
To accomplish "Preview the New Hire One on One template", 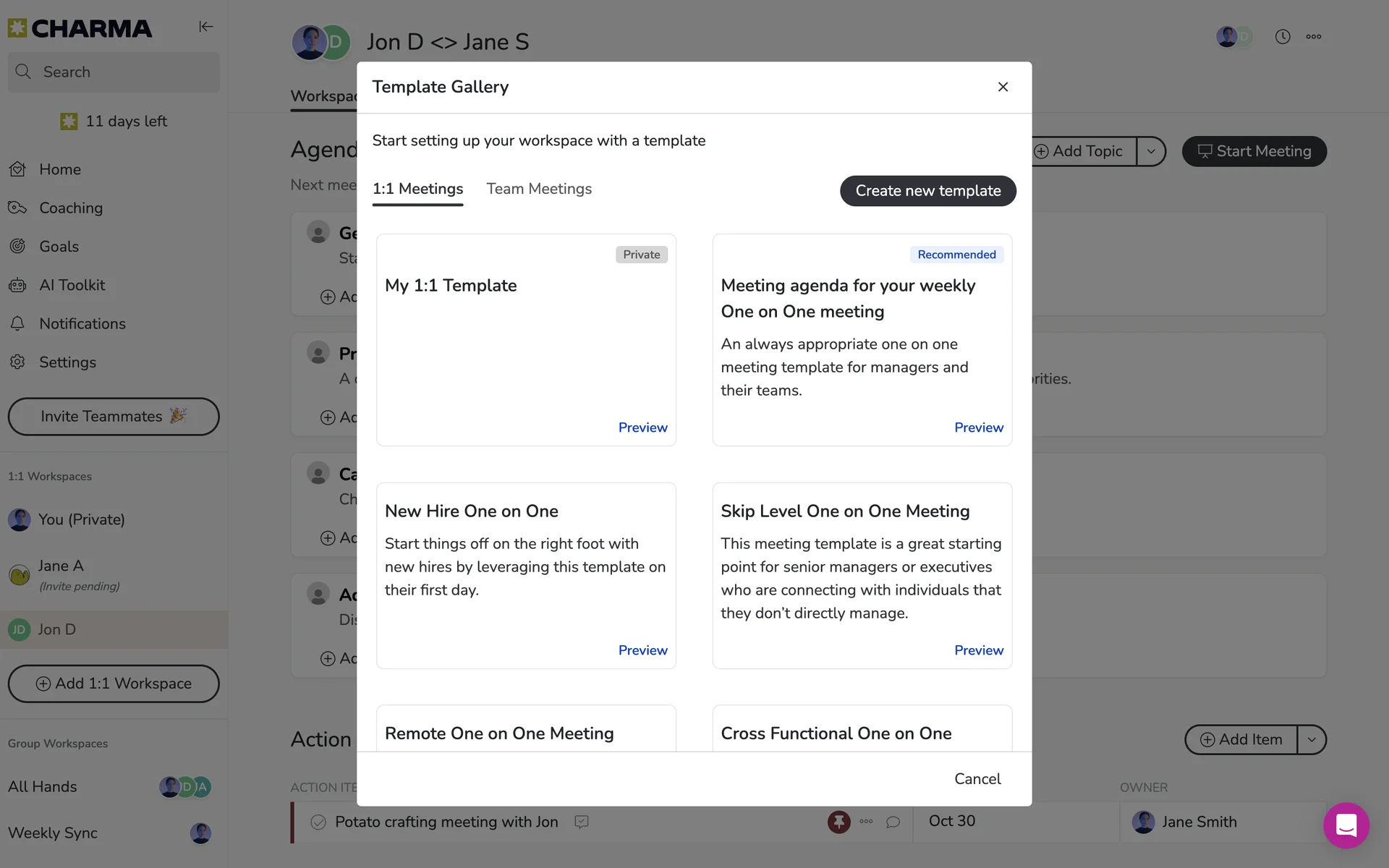I will coord(642,650).
